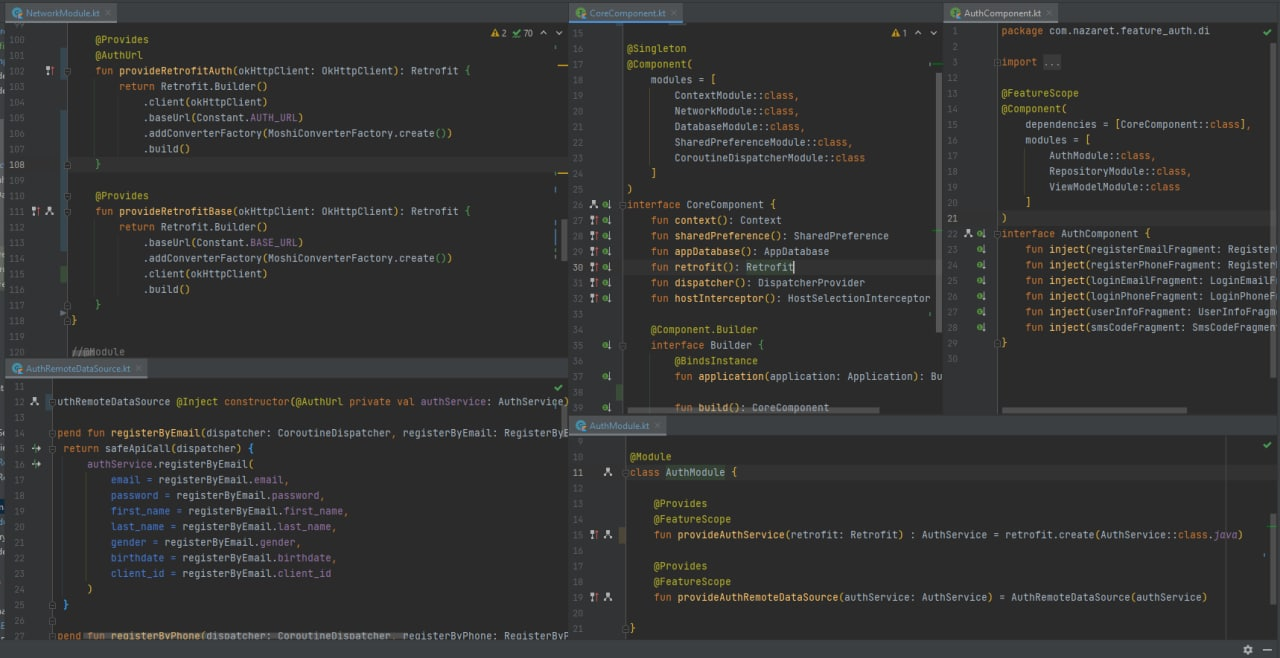The height and width of the screenshot is (658, 1280).
Task: Collapse the AuthComponent interface fold at line 22
Action: [x=997, y=233]
